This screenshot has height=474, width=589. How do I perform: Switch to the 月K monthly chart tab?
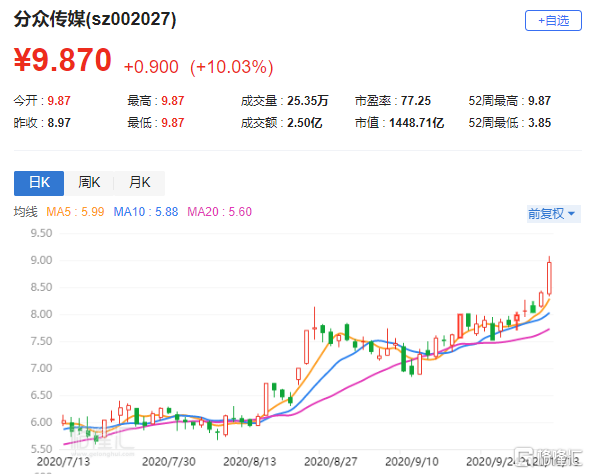pos(139,183)
